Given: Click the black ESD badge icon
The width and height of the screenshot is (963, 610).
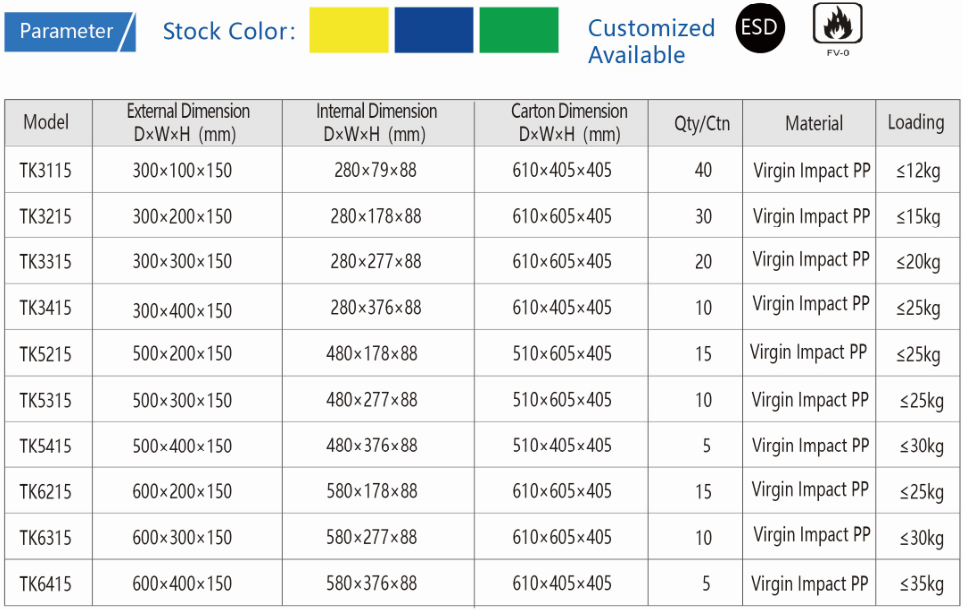Looking at the screenshot, I should pyautogui.click(x=760, y=29).
